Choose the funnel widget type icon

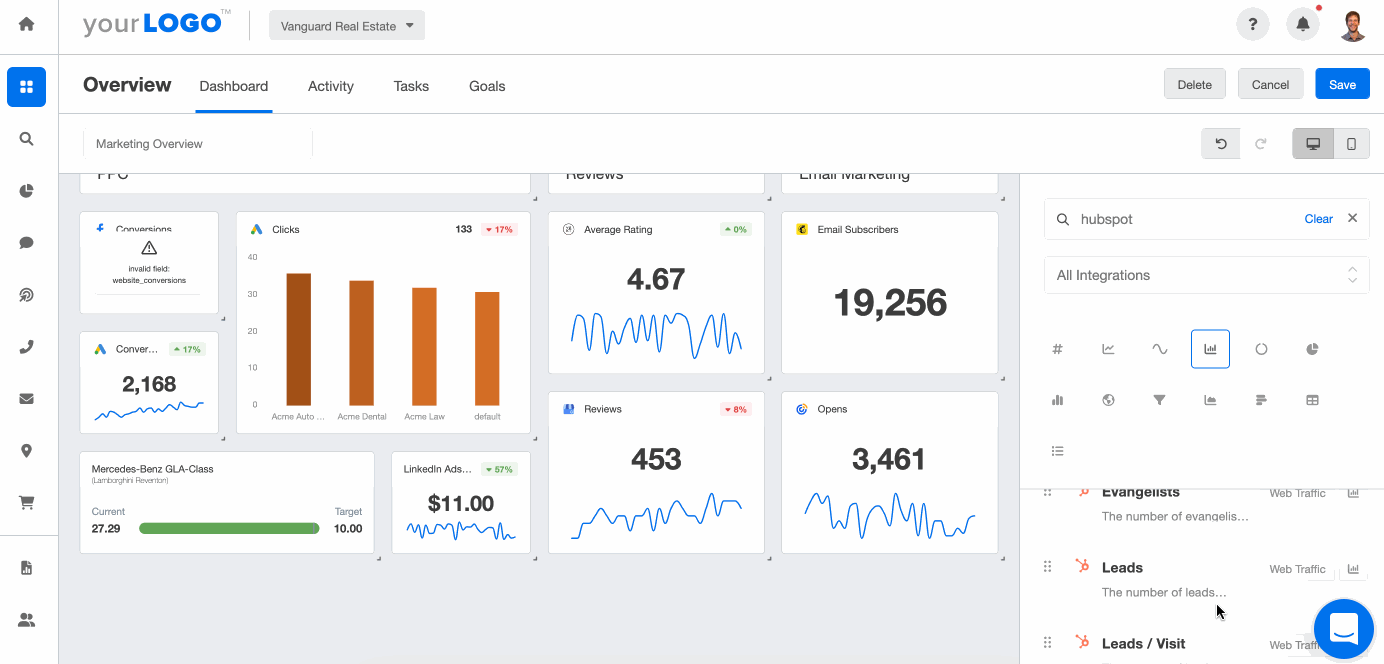[1159, 400]
